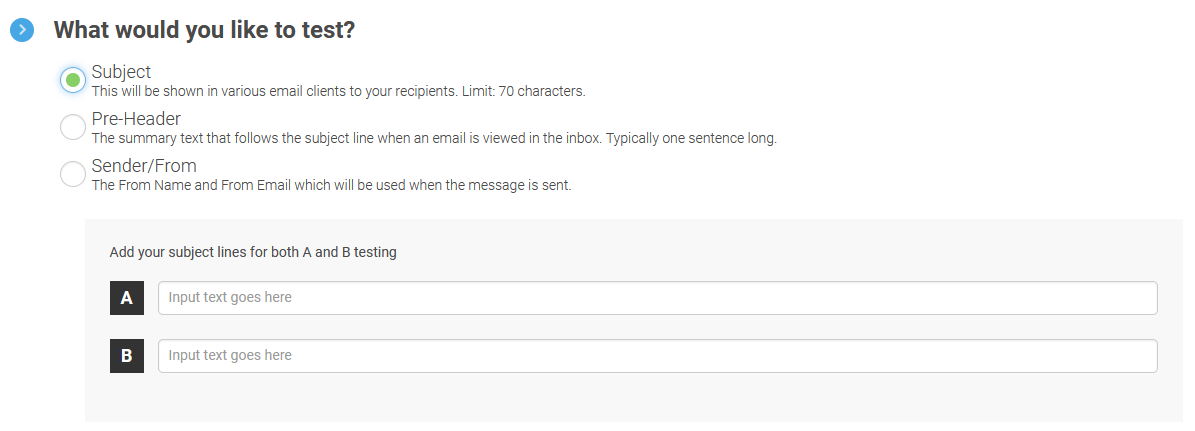Enable the Sender/From radio button
Viewport: 1195px width, 431px height.
73,174
